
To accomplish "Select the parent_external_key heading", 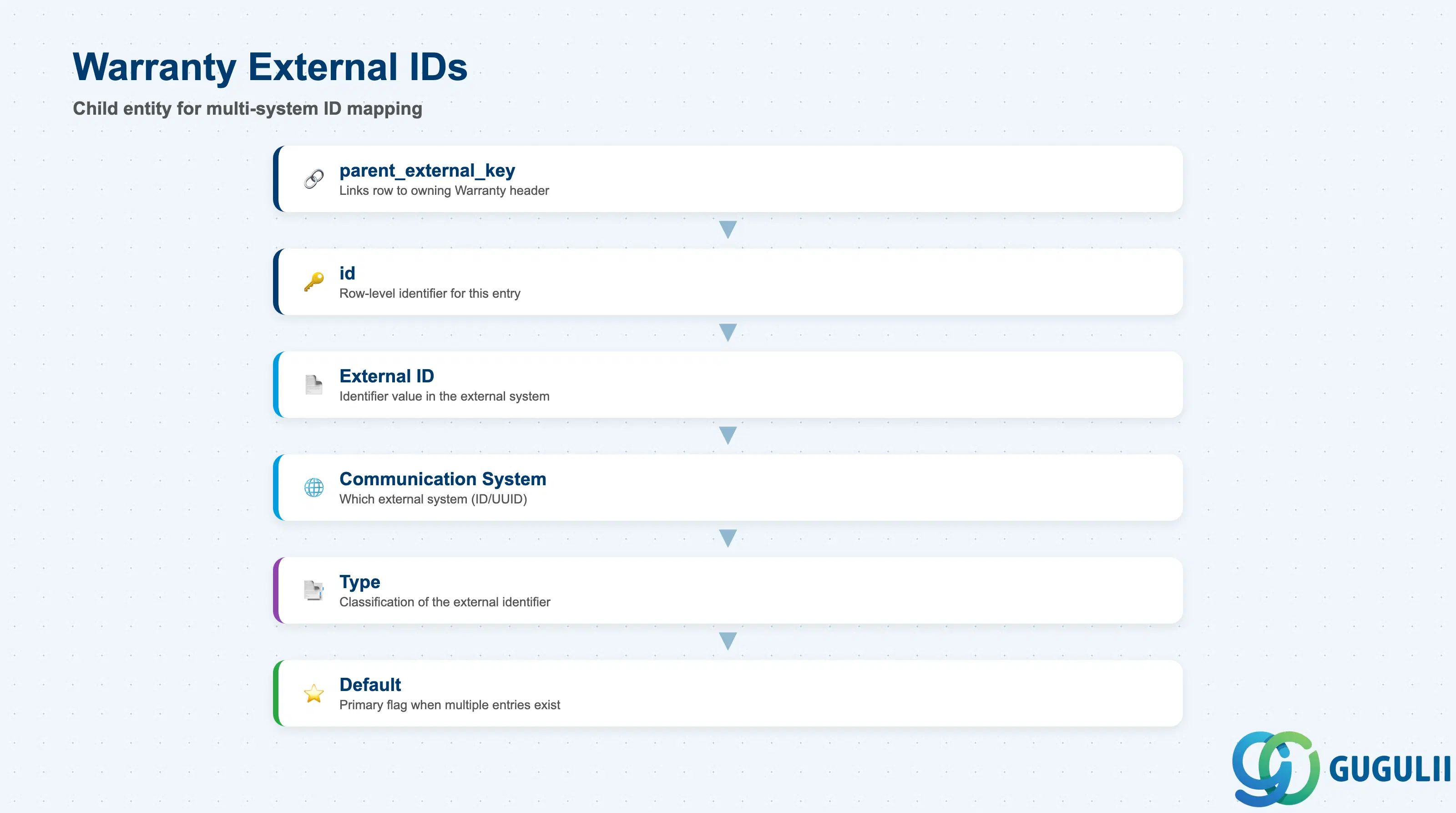I will 427,170.
